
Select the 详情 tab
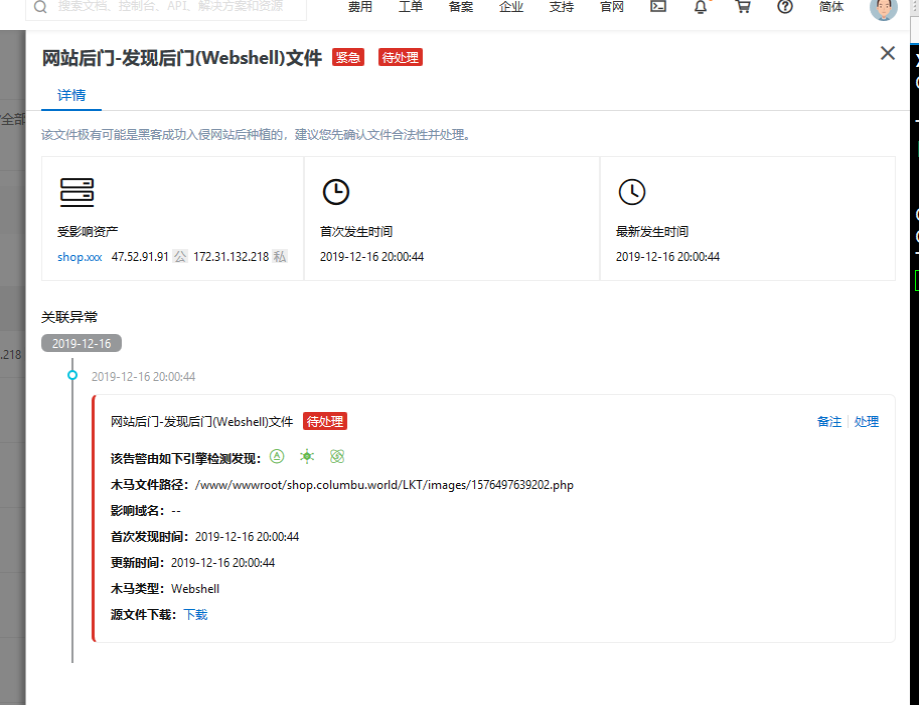[x=71, y=96]
